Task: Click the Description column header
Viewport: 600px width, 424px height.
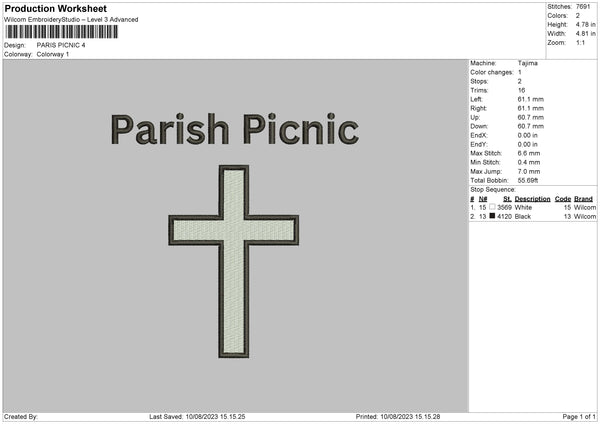Action: pos(533,199)
